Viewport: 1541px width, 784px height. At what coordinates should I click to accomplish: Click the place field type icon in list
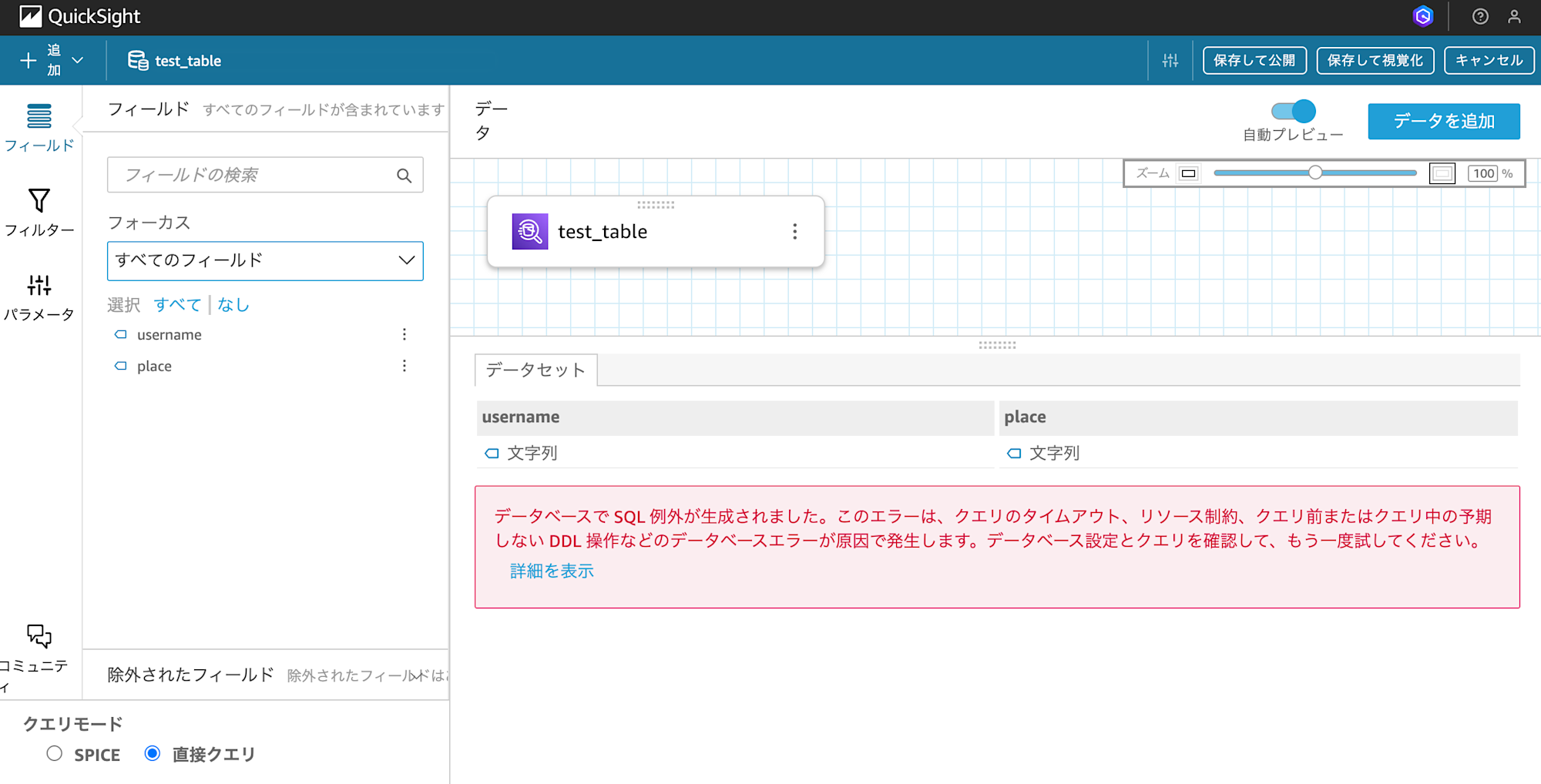pyautogui.click(x=121, y=366)
